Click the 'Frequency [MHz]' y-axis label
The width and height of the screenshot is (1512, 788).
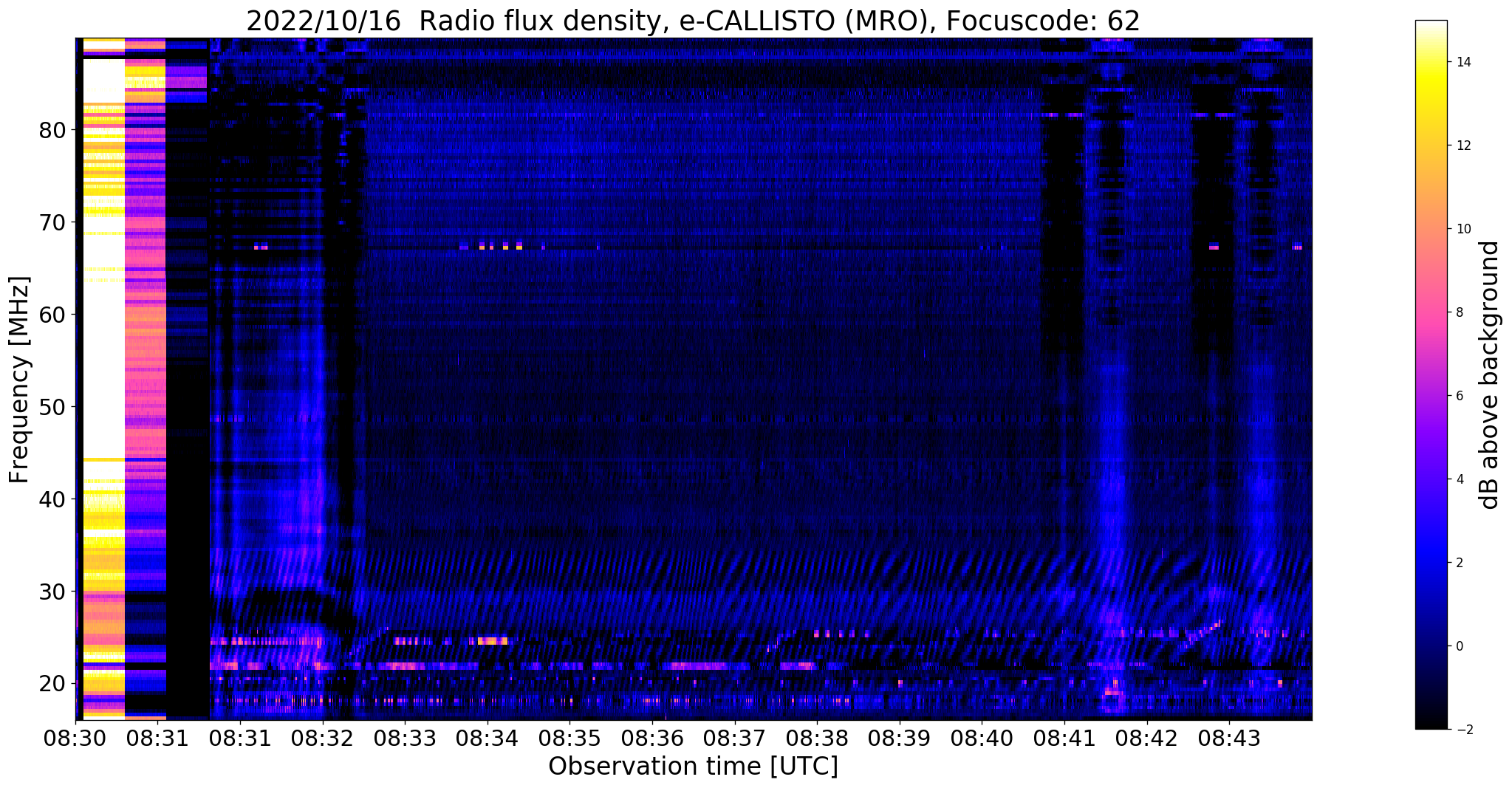coord(19,380)
